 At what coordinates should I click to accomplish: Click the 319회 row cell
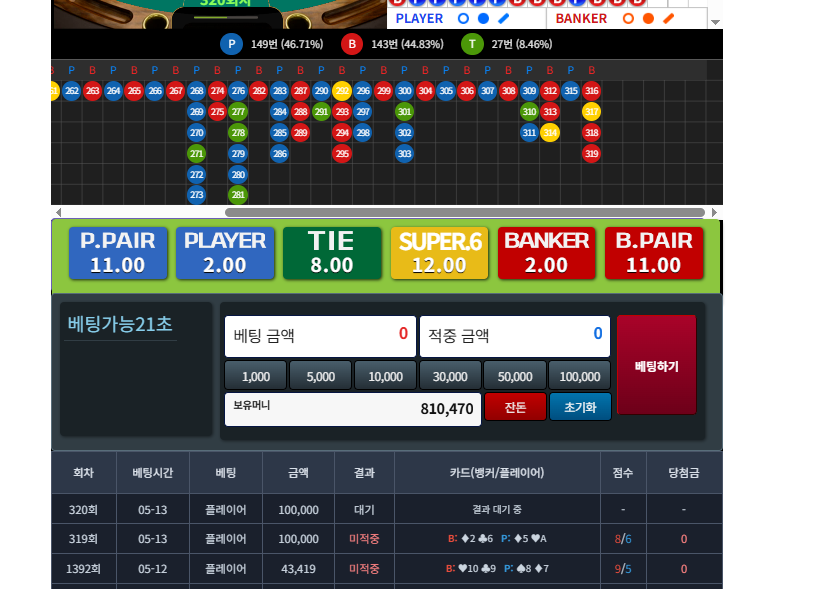(83, 539)
